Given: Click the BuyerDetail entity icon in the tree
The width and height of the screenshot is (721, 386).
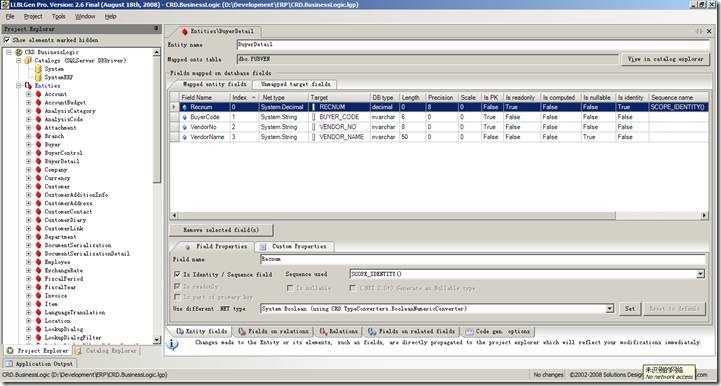Looking at the screenshot, I should click(39, 161).
